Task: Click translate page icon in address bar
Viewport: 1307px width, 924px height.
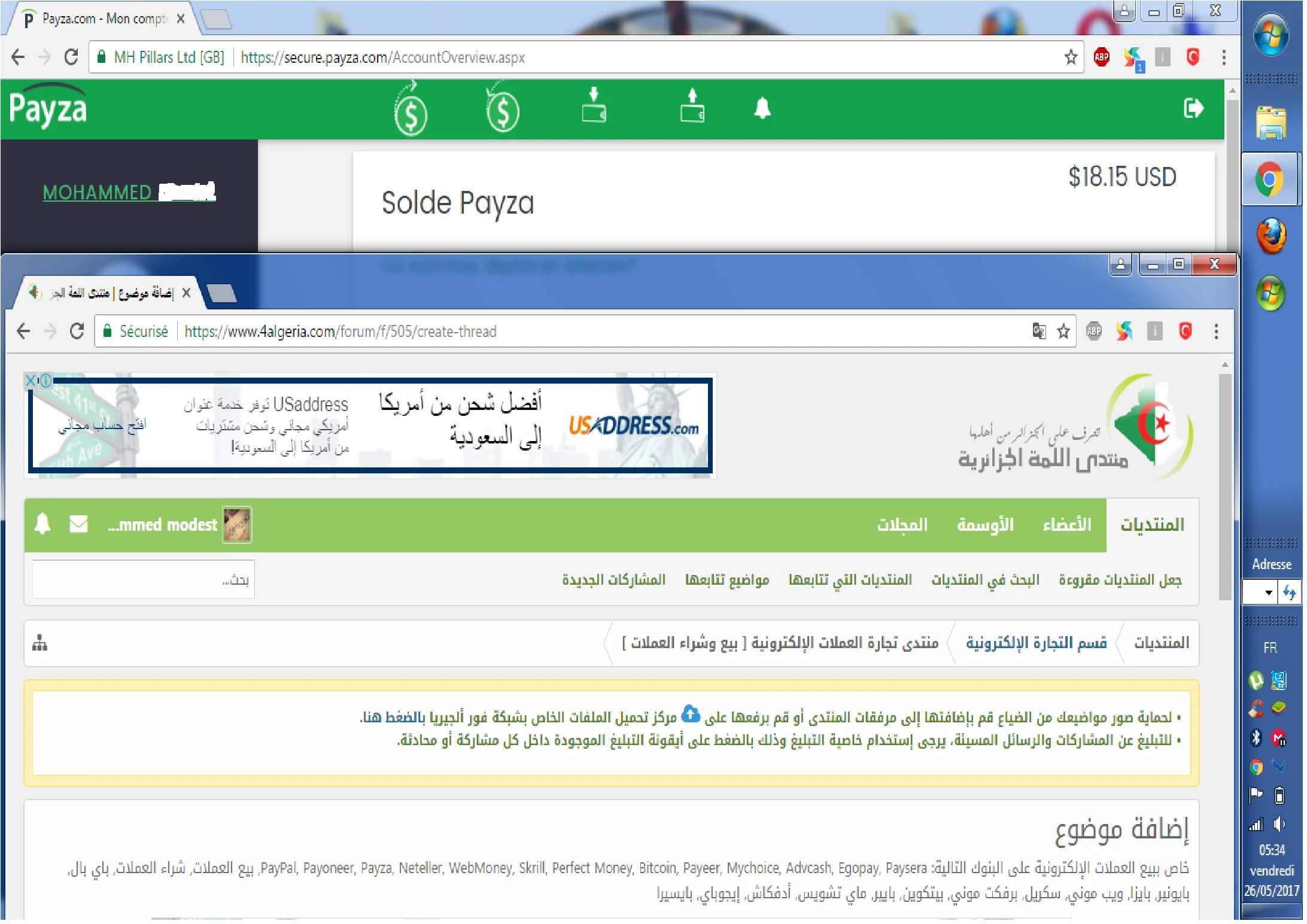Action: tap(1039, 331)
